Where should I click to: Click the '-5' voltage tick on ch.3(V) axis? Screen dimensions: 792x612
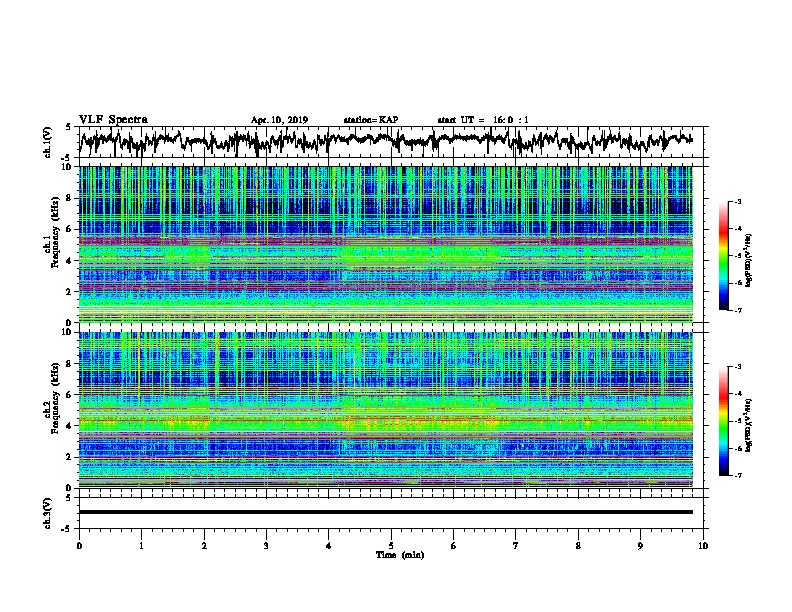67,529
